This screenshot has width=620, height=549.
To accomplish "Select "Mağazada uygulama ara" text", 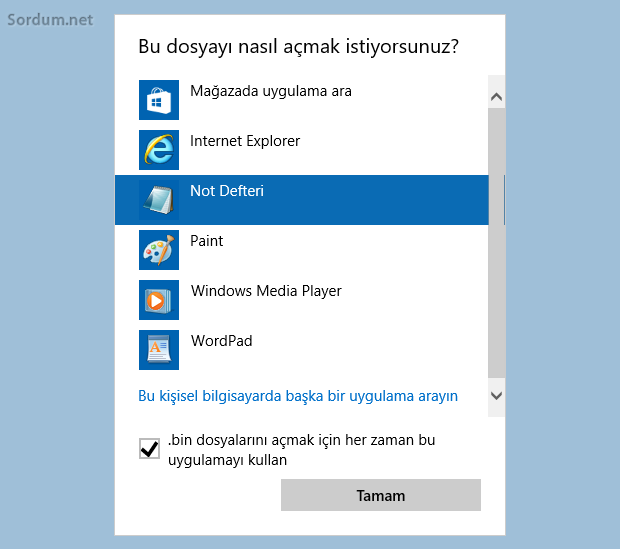I will (270, 91).
